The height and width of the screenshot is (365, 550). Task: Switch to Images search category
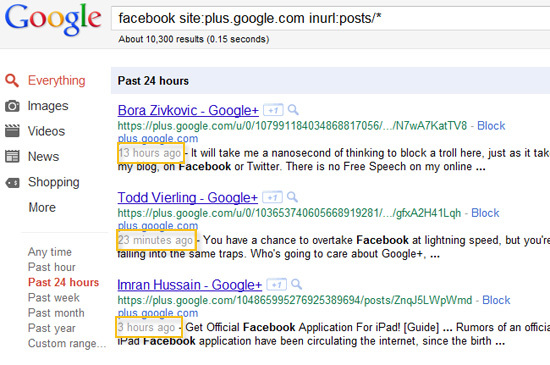48,106
